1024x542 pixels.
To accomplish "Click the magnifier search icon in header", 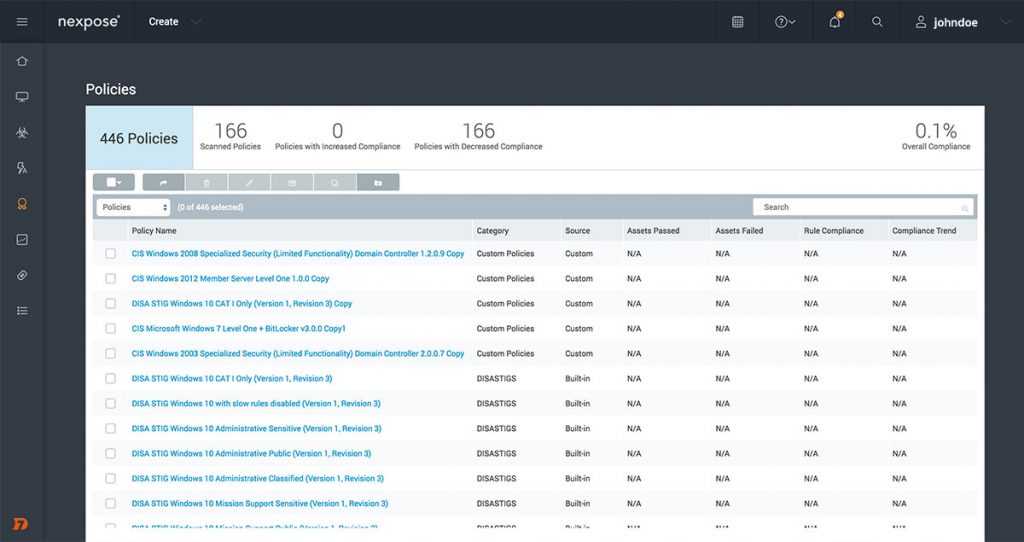I will pyautogui.click(x=877, y=22).
